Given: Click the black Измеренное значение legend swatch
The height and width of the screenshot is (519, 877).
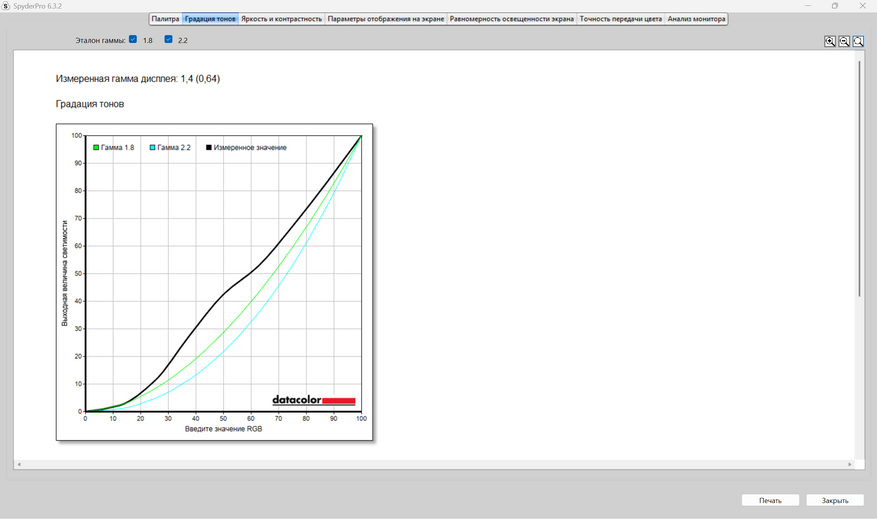Looking at the screenshot, I should click(209, 148).
